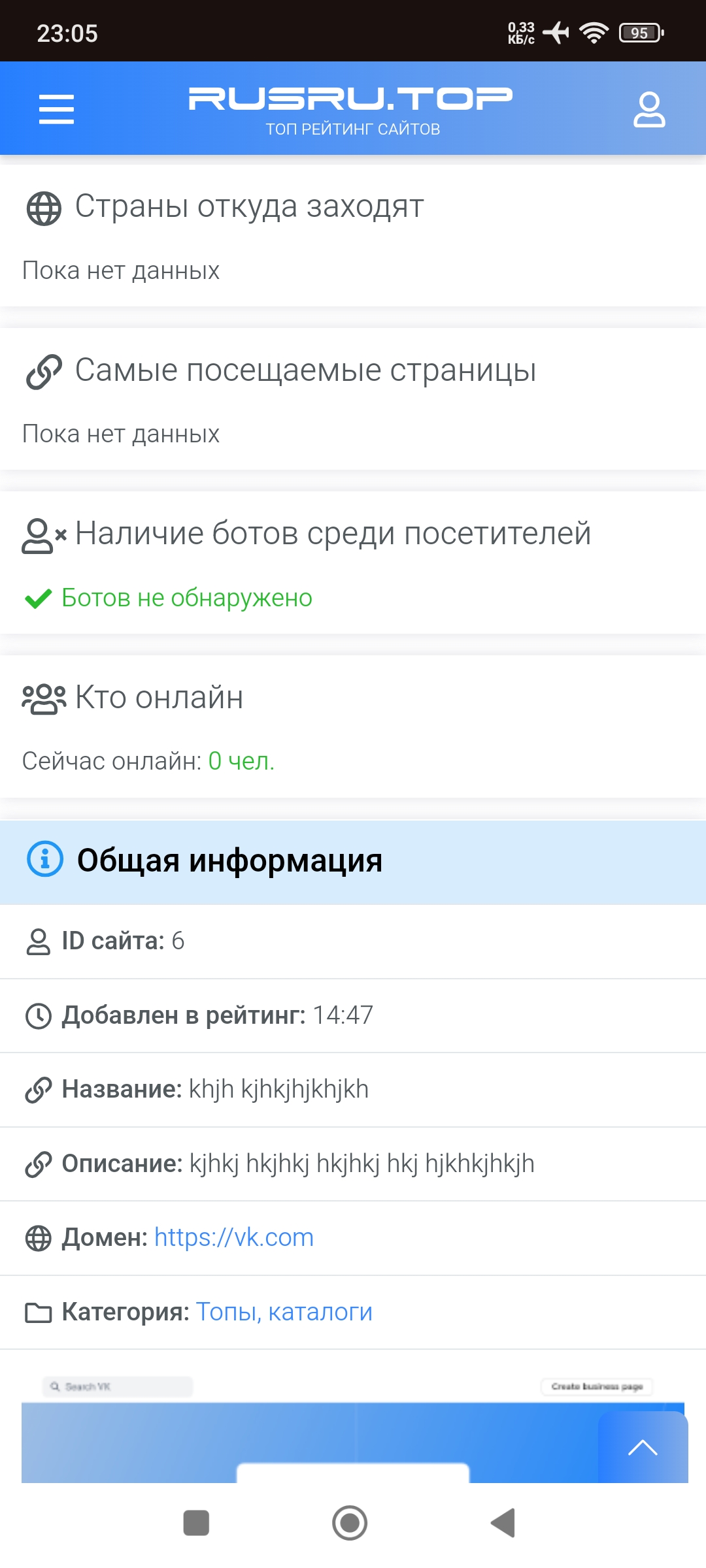Open the hamburger menu
Viewport: 706px width, 1568px height.
coord(56,108)
